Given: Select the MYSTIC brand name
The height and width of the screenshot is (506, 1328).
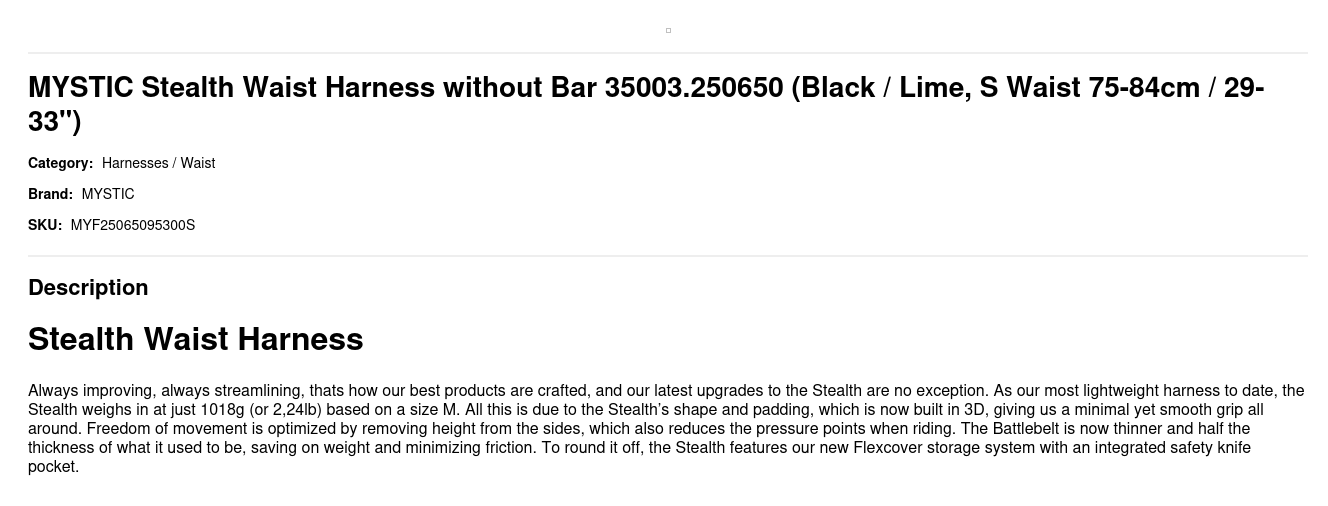Looking at the screenshot, I should click(108, 194).
